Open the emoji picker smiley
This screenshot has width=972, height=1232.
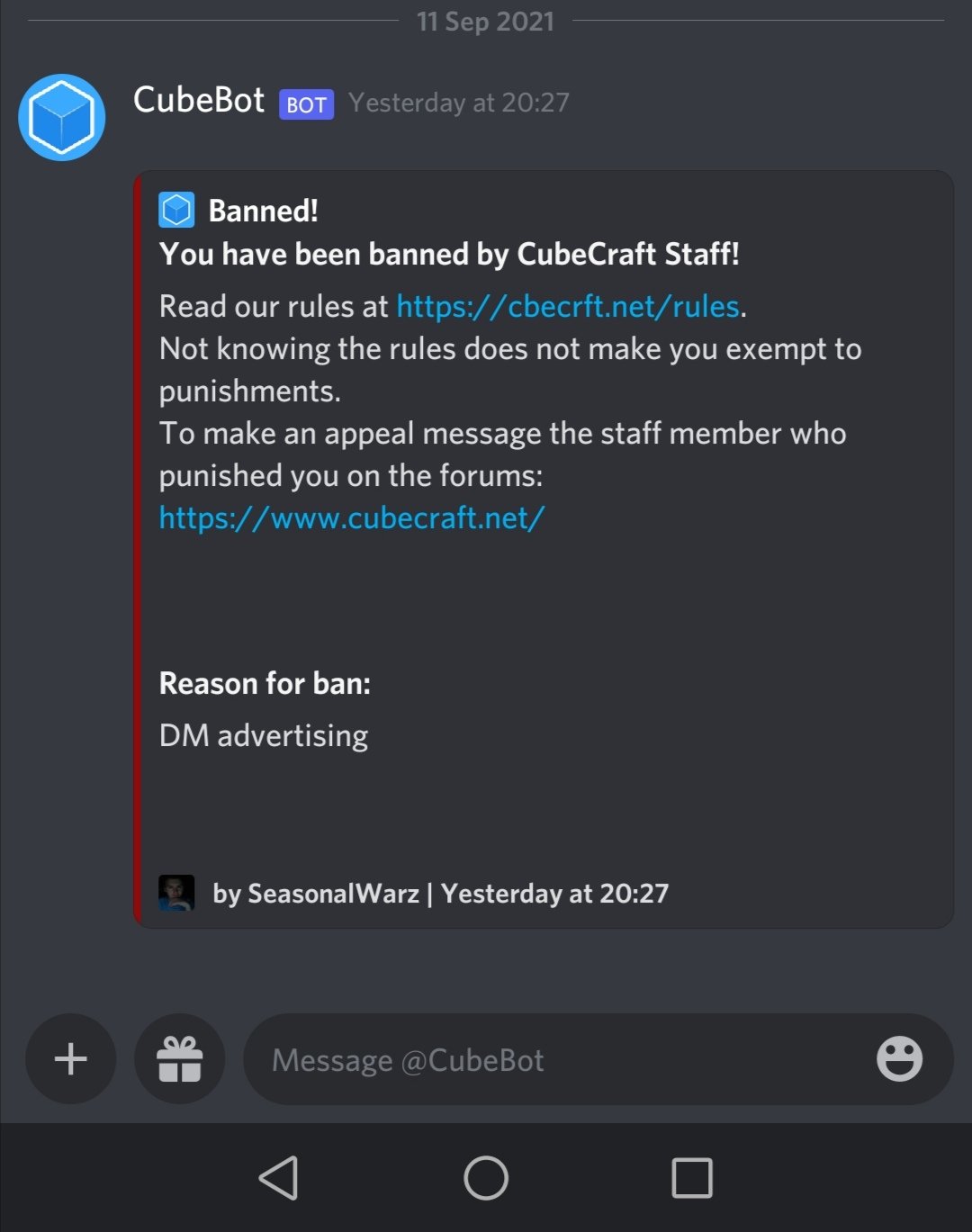pyautogui.click(x=899, y=1058)
